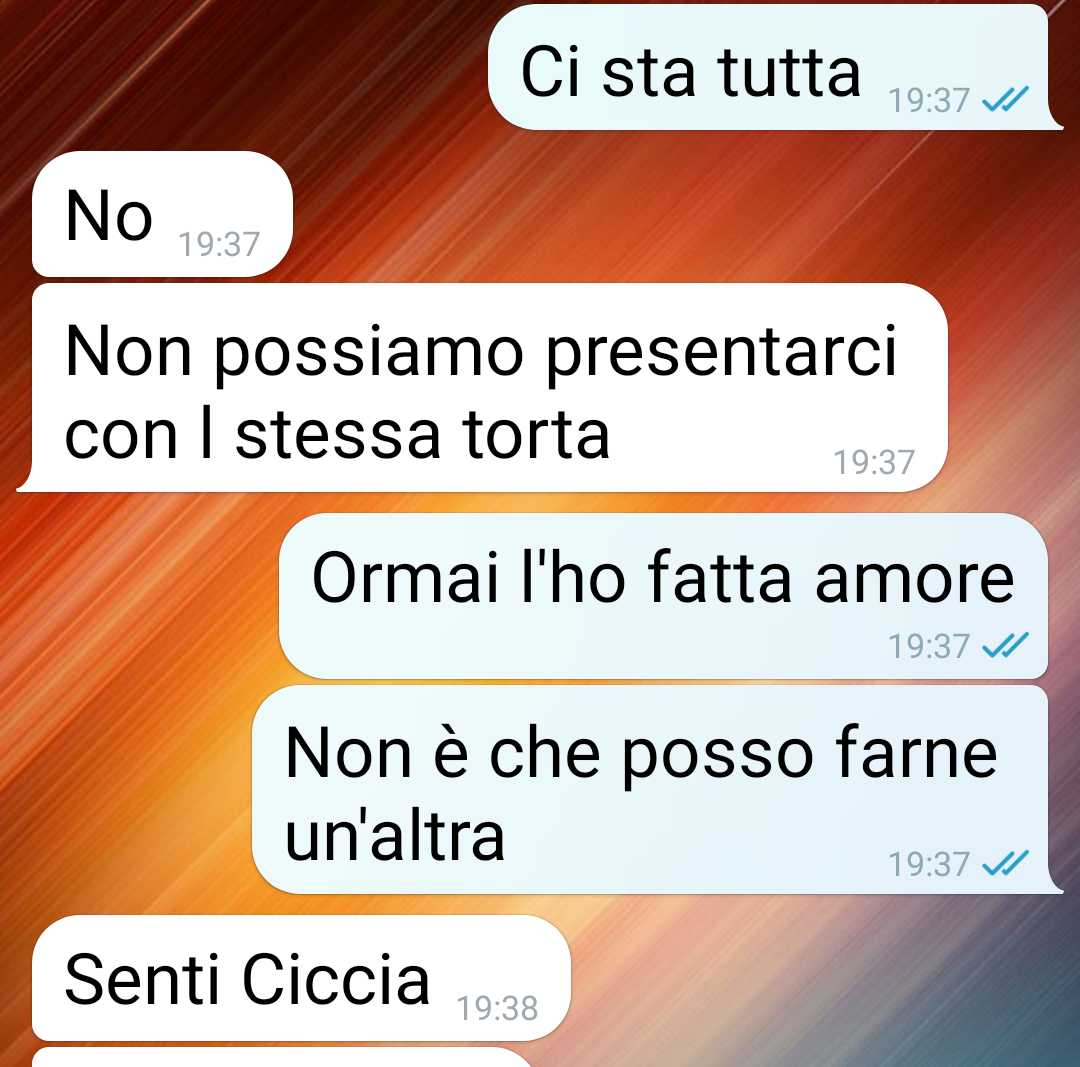Image resolution: width=1080 pixels, height=1067 pixels.
Task: Tap the double-check read receipt on "Ci sta tutta"
Action: click(x=1005, y=99)
